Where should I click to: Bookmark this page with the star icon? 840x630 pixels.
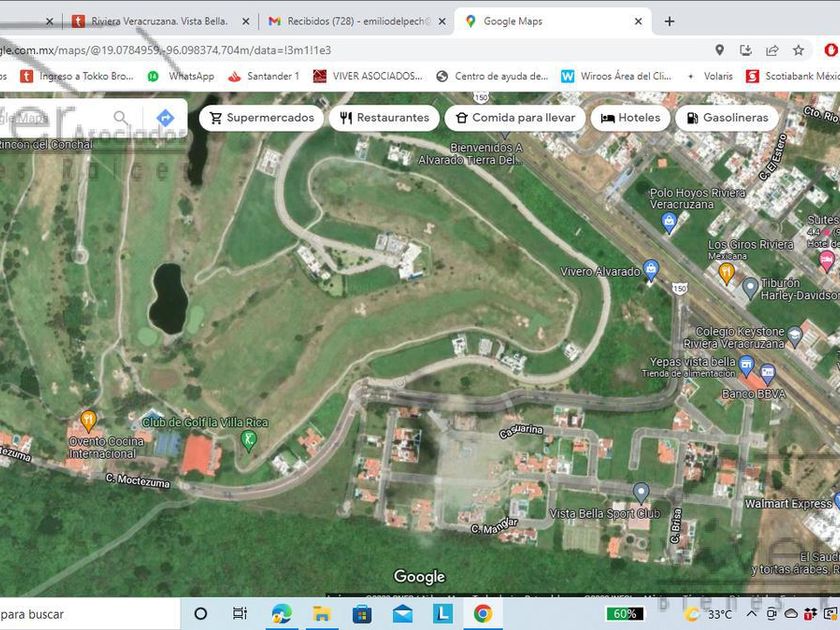[798, 50]
